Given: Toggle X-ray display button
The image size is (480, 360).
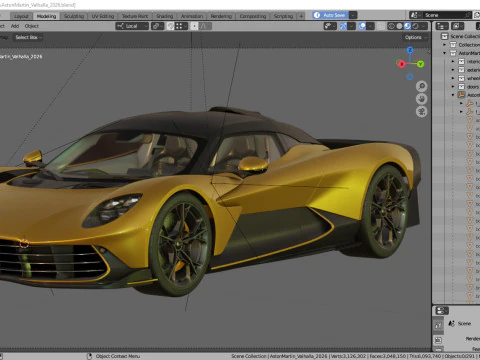Looking at the screenshot, I should click(381, 26).
